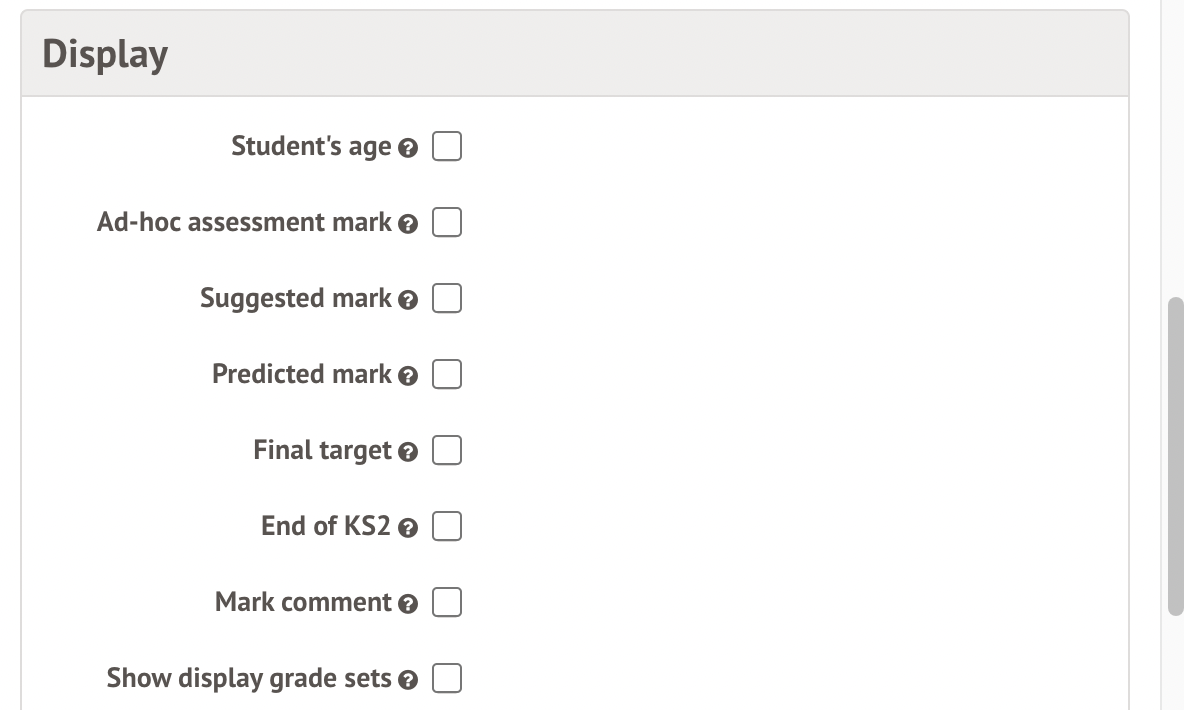Click help icon next to Predicted mark
Viewport: 1184px width, 710px height.
(x=407, y=376)
